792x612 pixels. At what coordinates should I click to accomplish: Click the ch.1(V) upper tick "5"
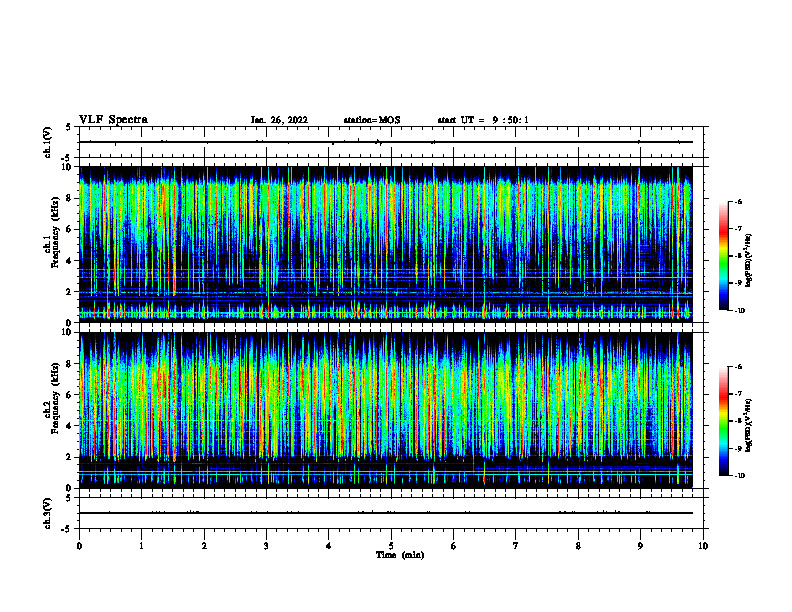(69, 127)
